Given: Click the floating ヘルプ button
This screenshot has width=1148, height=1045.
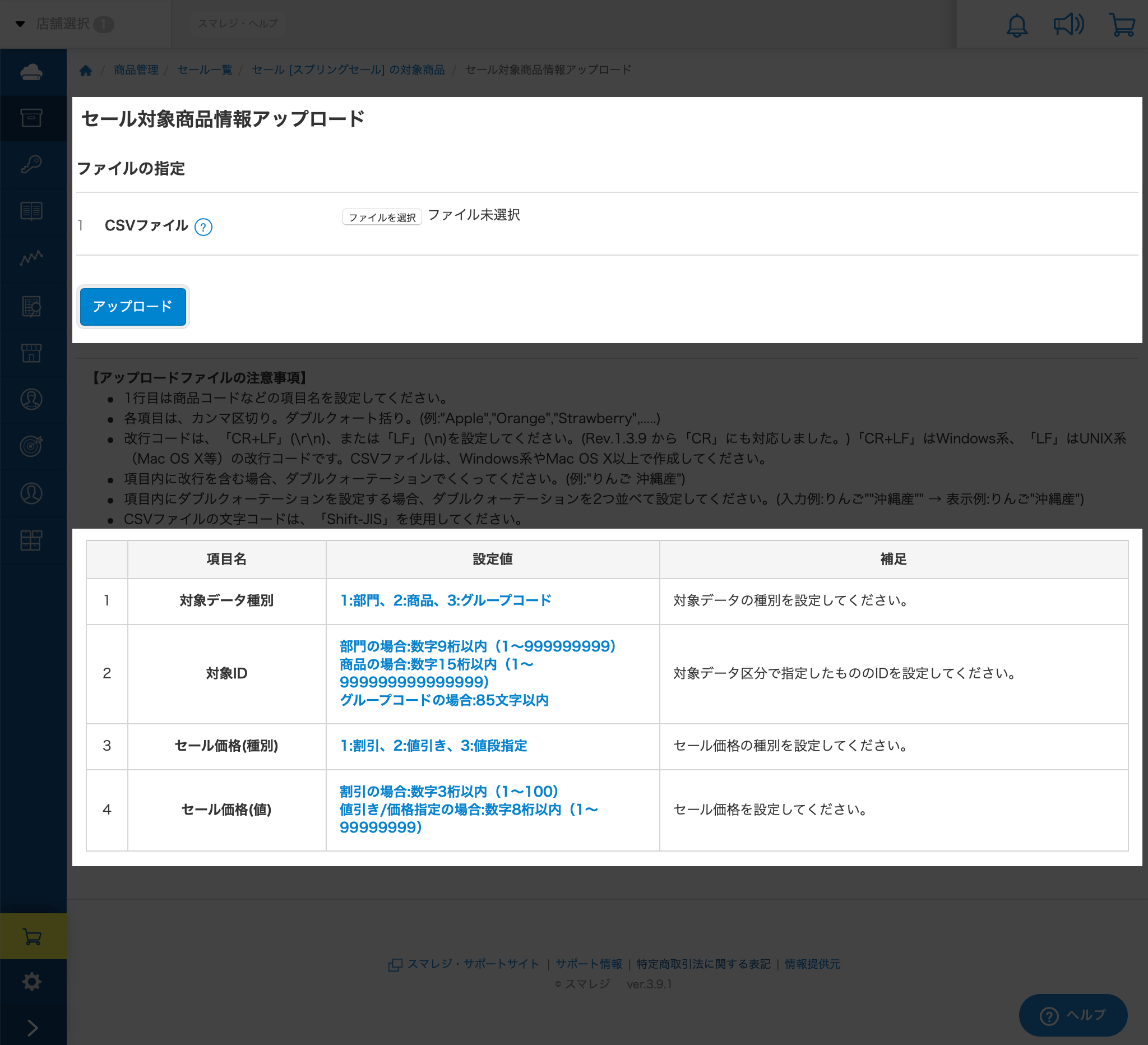Looking at the screenshot, I should (x=1073, y=1015).
